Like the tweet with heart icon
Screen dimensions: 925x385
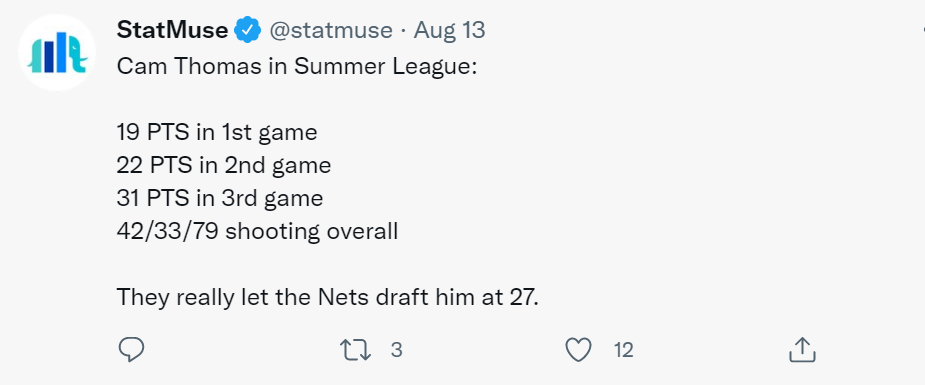point(578,350)
